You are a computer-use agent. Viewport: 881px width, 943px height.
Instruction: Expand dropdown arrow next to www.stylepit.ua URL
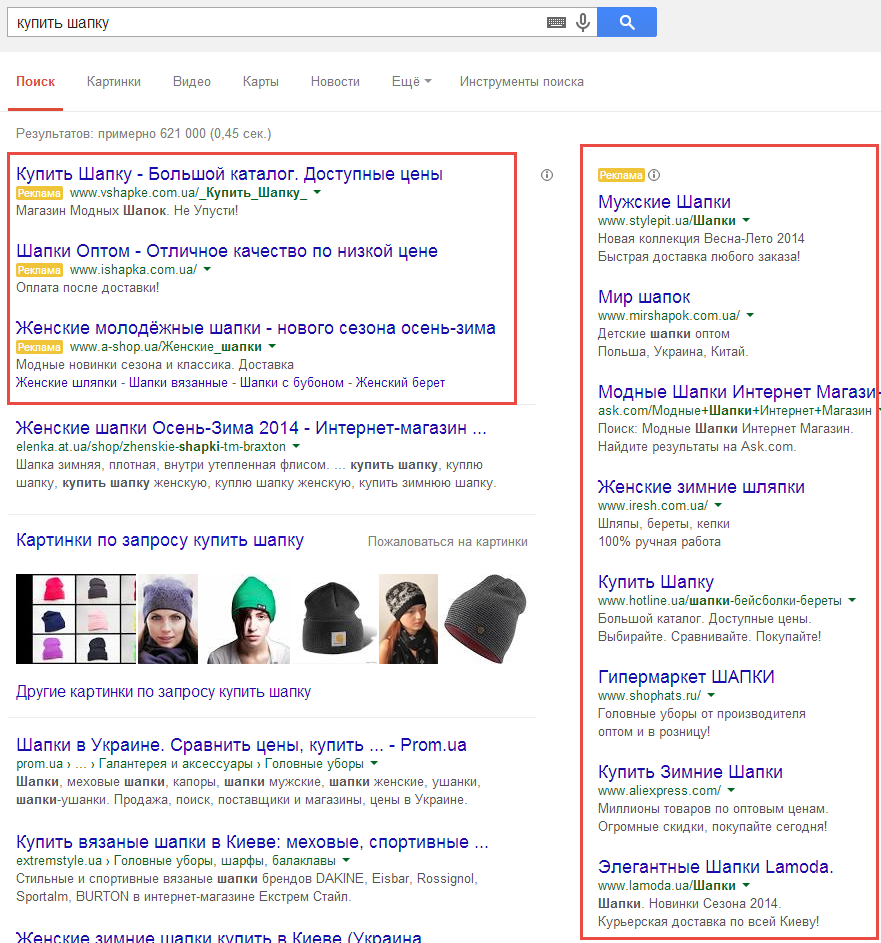(746, 220)
